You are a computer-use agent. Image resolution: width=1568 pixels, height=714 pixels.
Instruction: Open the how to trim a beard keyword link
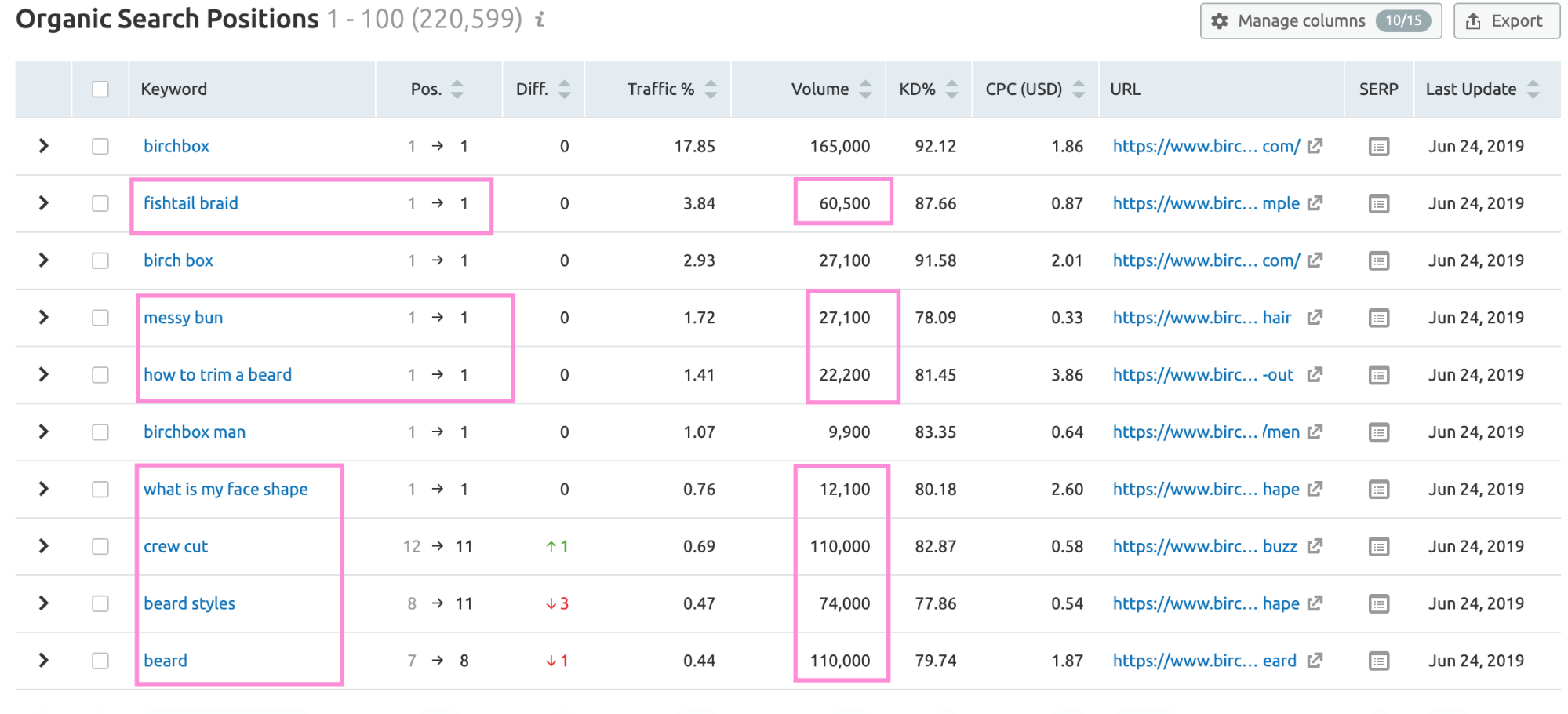pos(218,375)
